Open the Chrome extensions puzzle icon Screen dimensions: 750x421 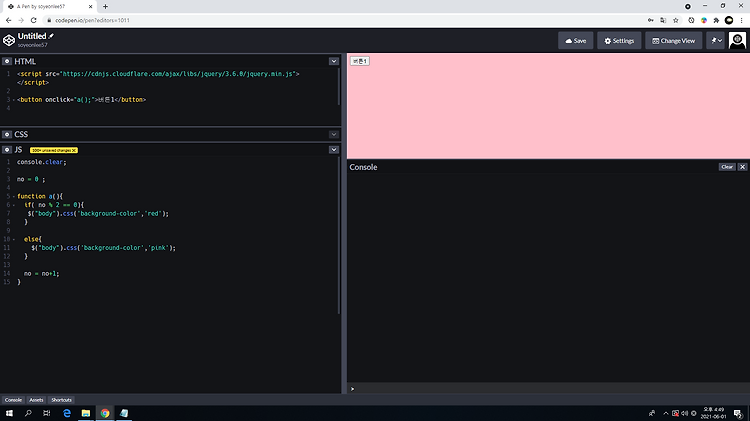716,20
